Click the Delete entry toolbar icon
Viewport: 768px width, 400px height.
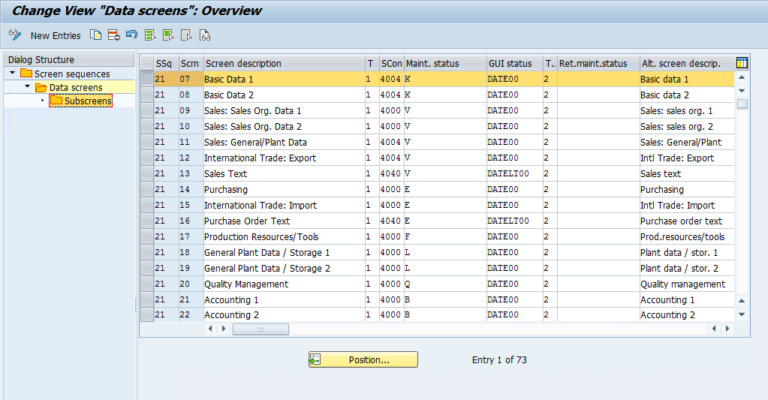click(114, 35)
